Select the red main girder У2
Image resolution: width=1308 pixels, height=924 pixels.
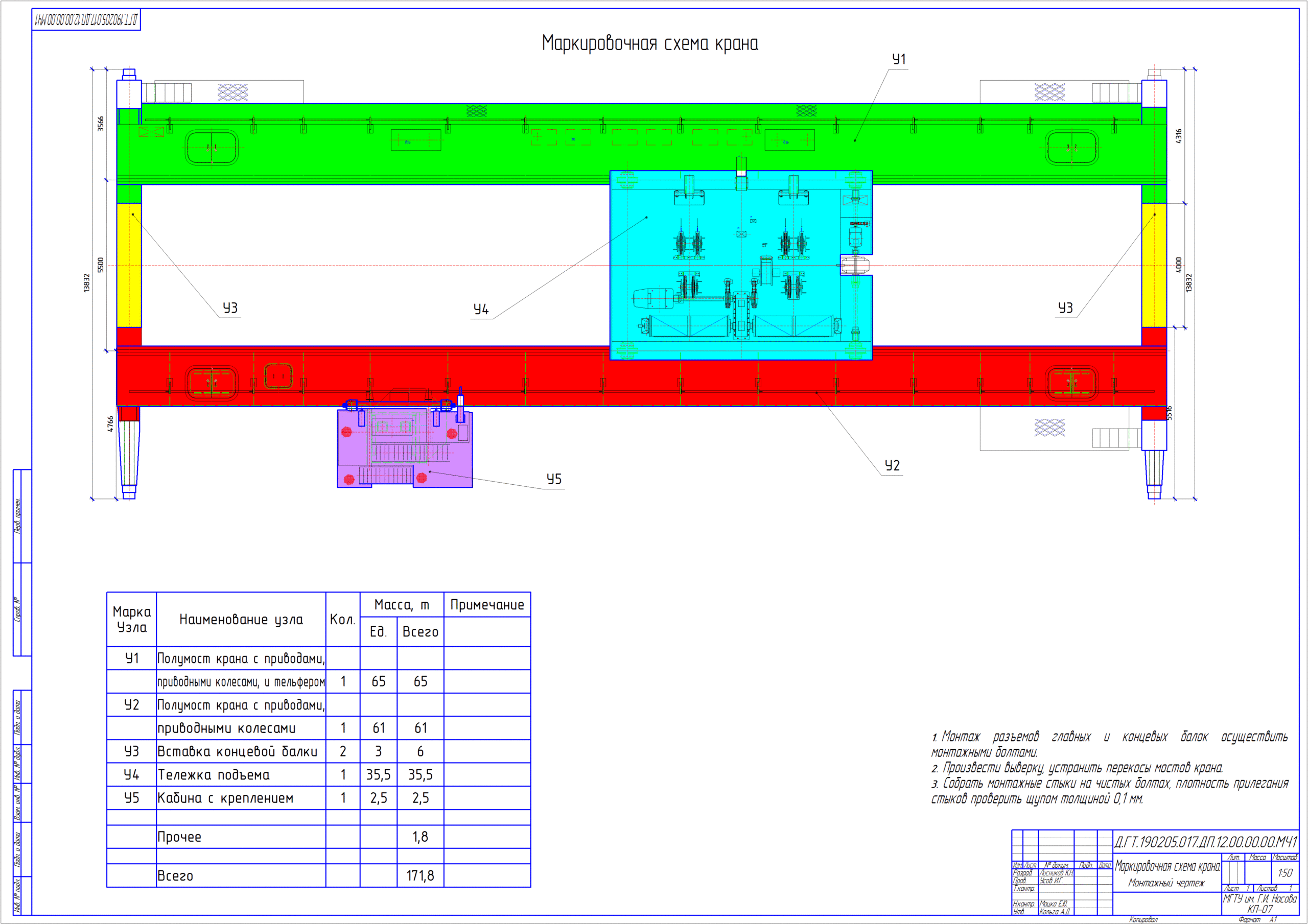(x=641, y=376)
